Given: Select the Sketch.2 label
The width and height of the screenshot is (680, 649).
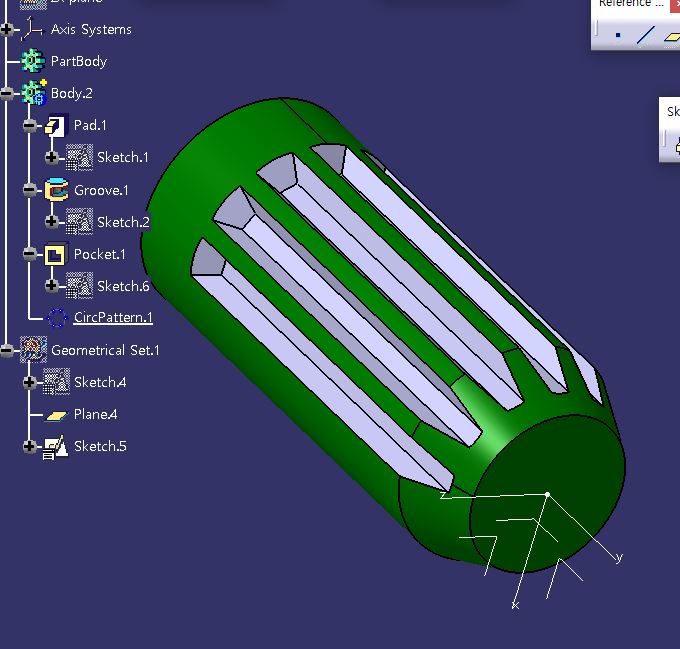Looking at the screenshot, I should coord(123,222).
